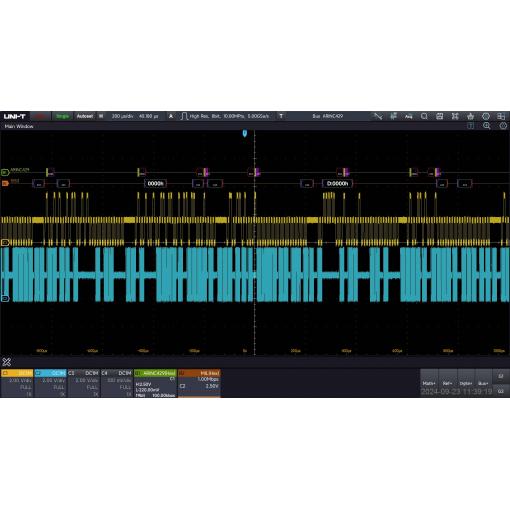Toggle the yellow C1 channel tab

17,373
